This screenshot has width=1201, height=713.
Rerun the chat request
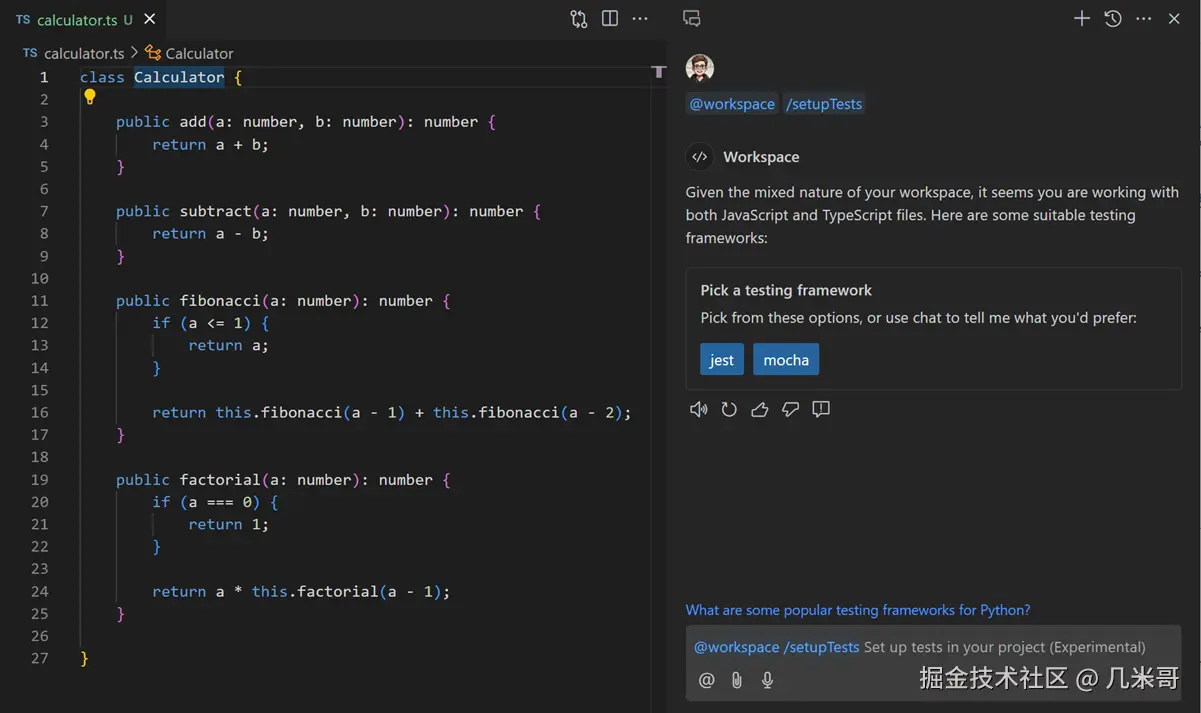(x=729, y=409)
